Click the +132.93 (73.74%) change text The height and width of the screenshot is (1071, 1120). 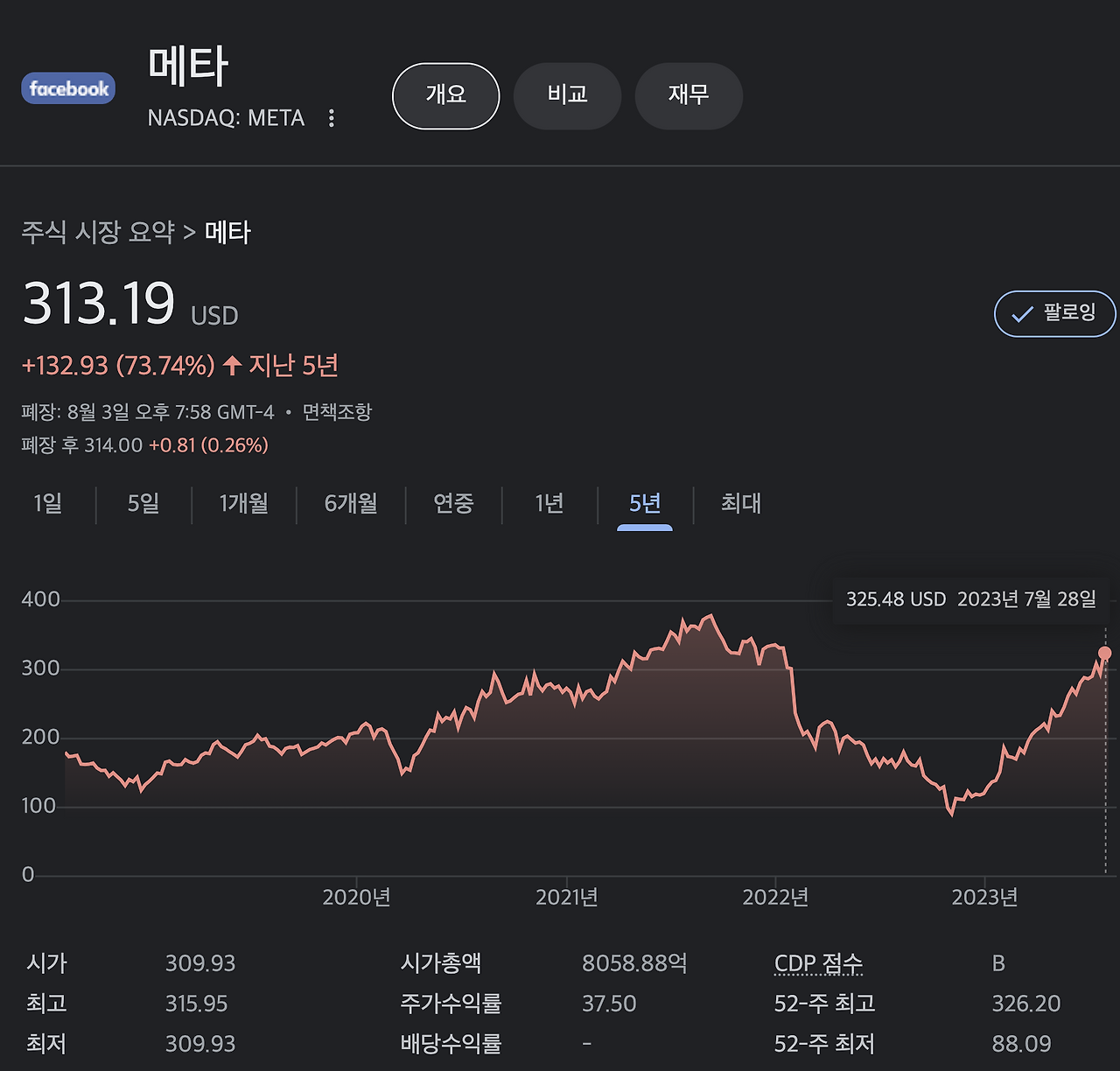point(118,365)
